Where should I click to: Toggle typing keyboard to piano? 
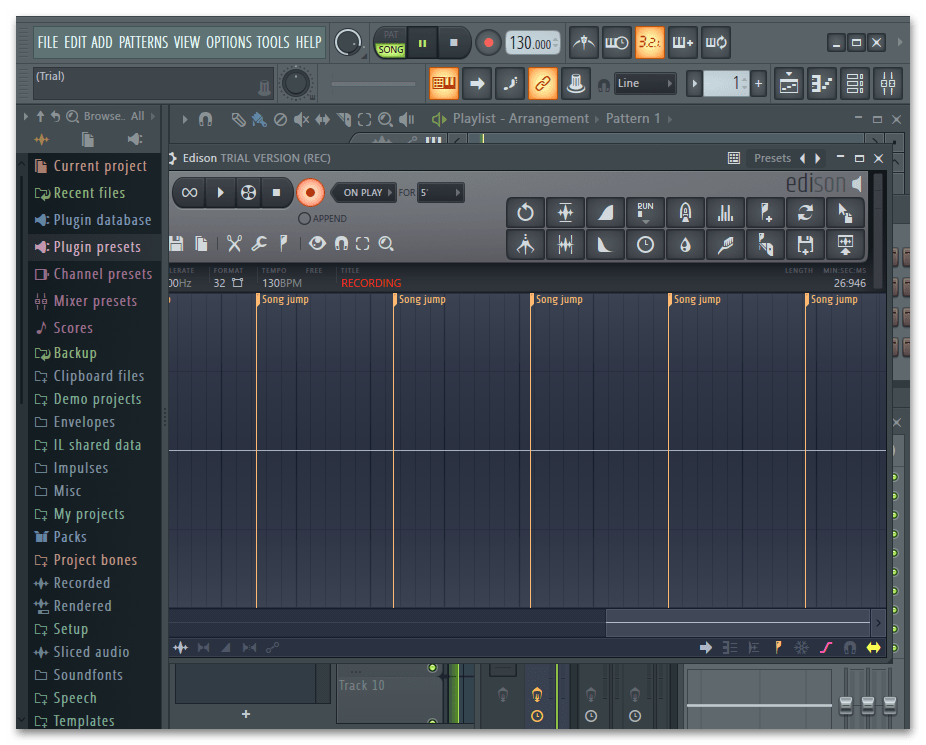coord(444,83)
